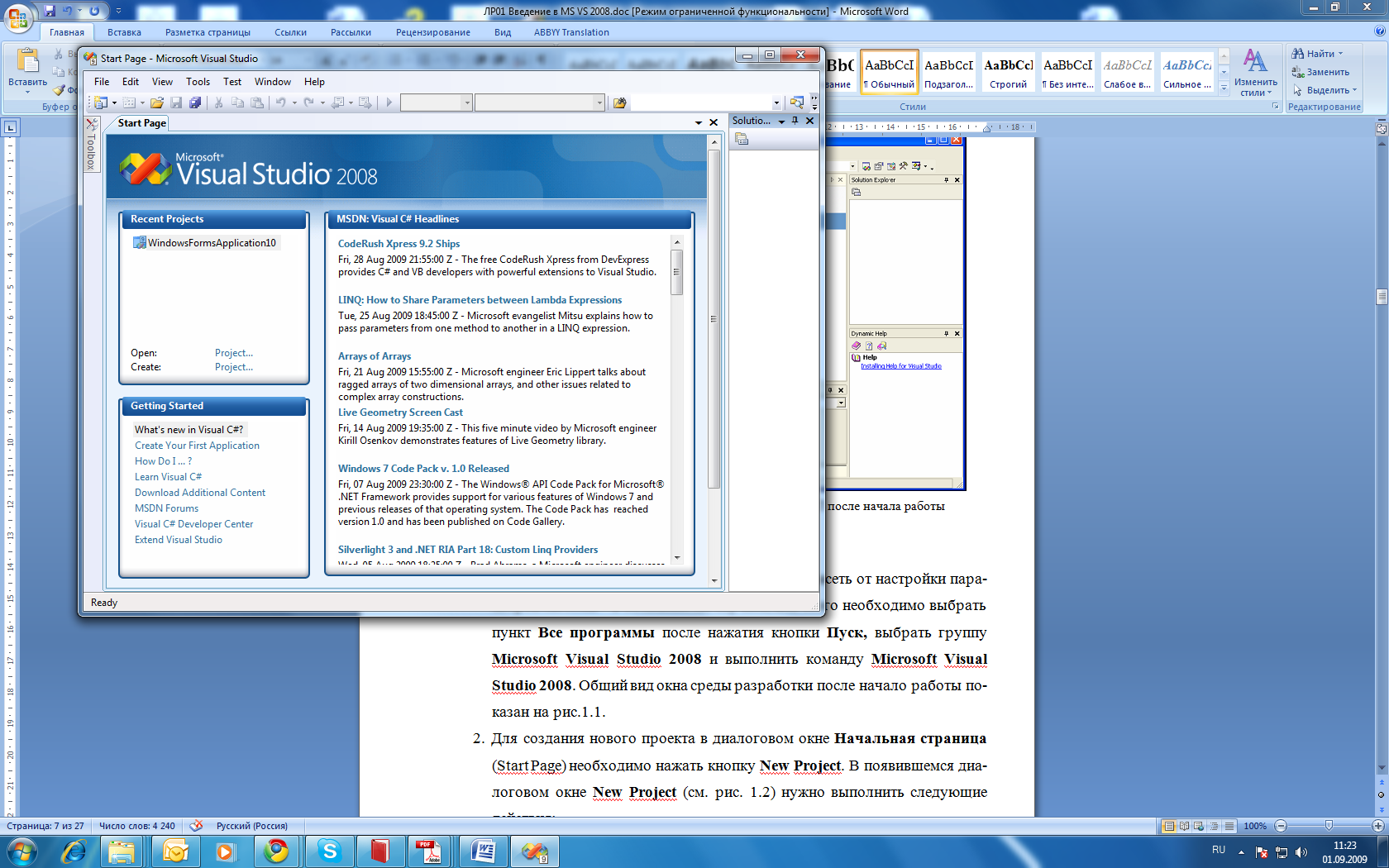Click Properties icon in Solution Explorer panel
The height and width of the screenshot is (868, 1389).
coord(742,139)
